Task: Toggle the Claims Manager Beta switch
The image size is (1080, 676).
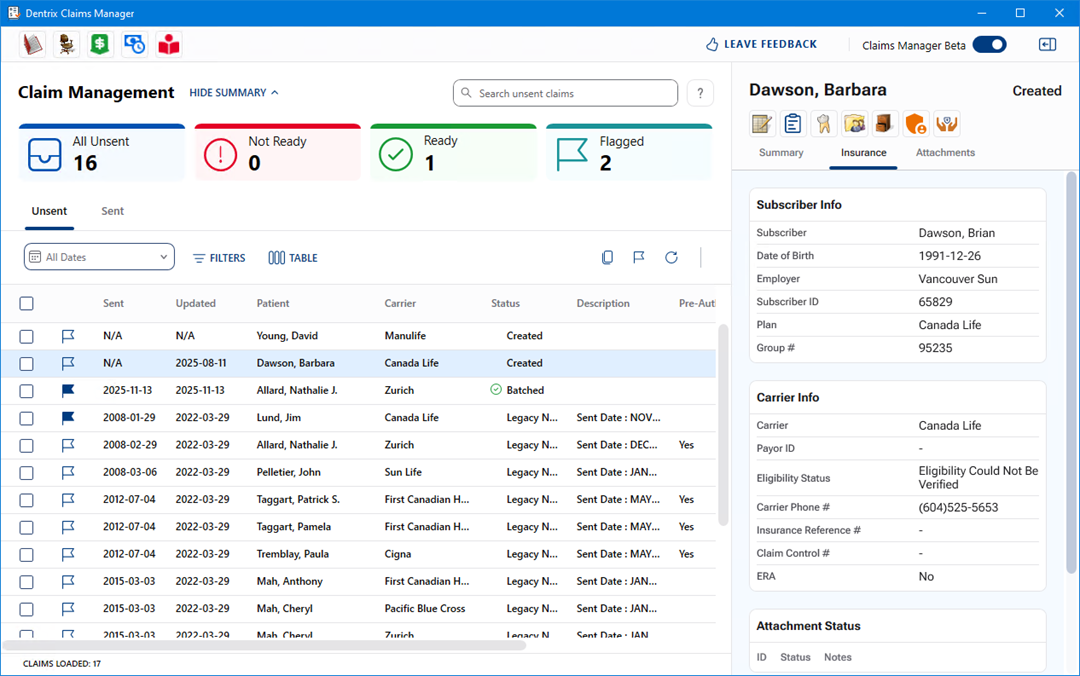Action: (x=989, y=45)
